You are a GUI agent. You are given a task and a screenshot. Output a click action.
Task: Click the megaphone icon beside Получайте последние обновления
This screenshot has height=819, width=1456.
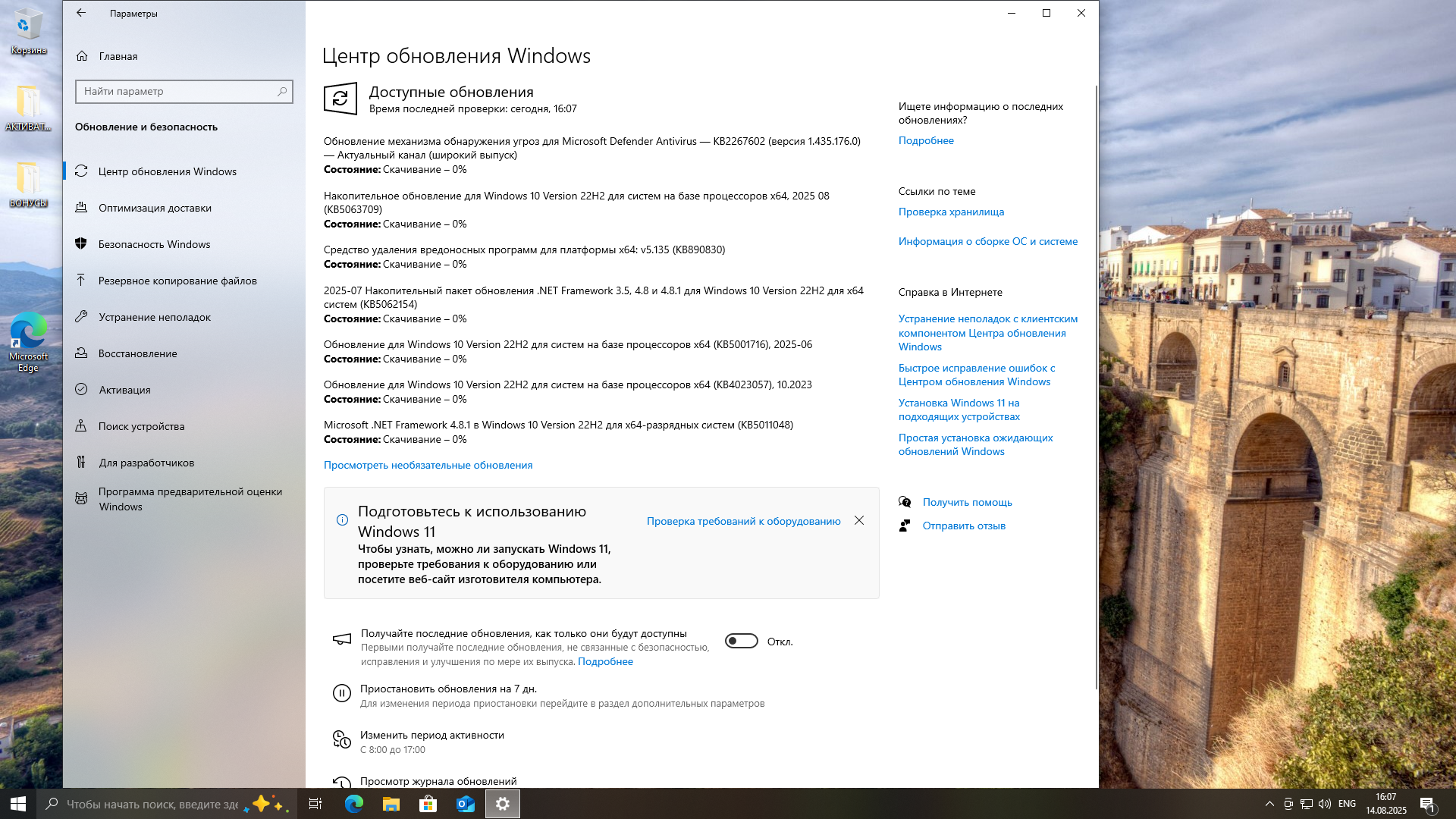tap(342, 639)
